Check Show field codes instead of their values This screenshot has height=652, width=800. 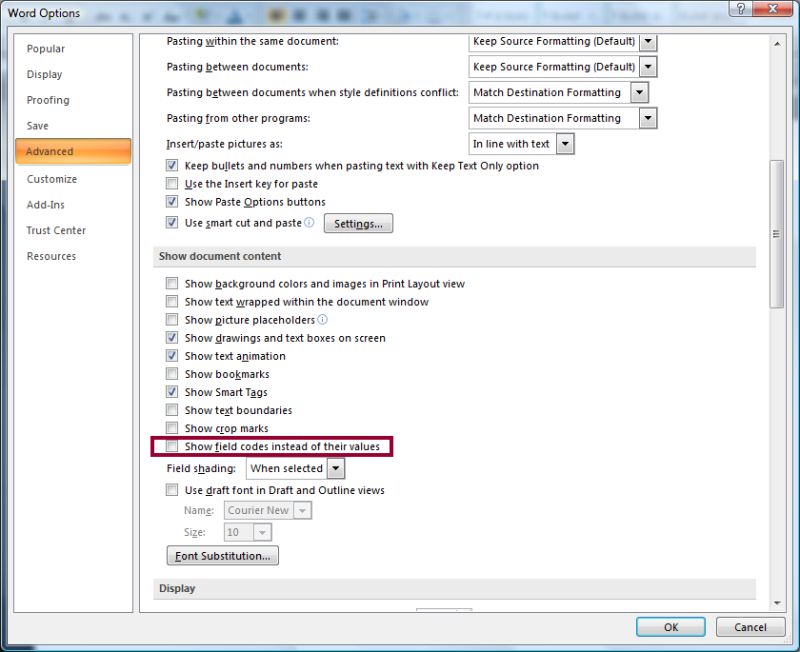tap(172, 446)
